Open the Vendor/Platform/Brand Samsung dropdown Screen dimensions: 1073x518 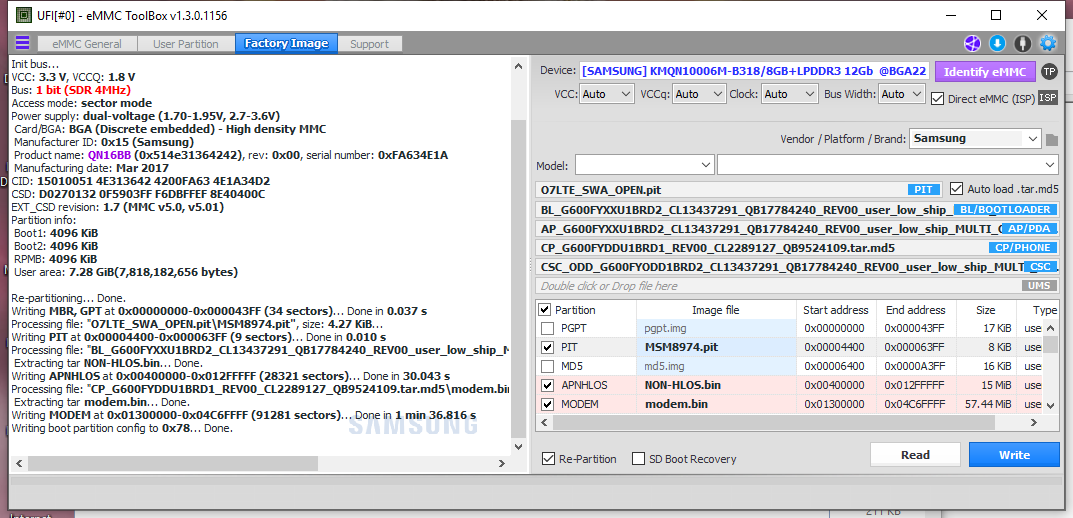coord(976,138)
